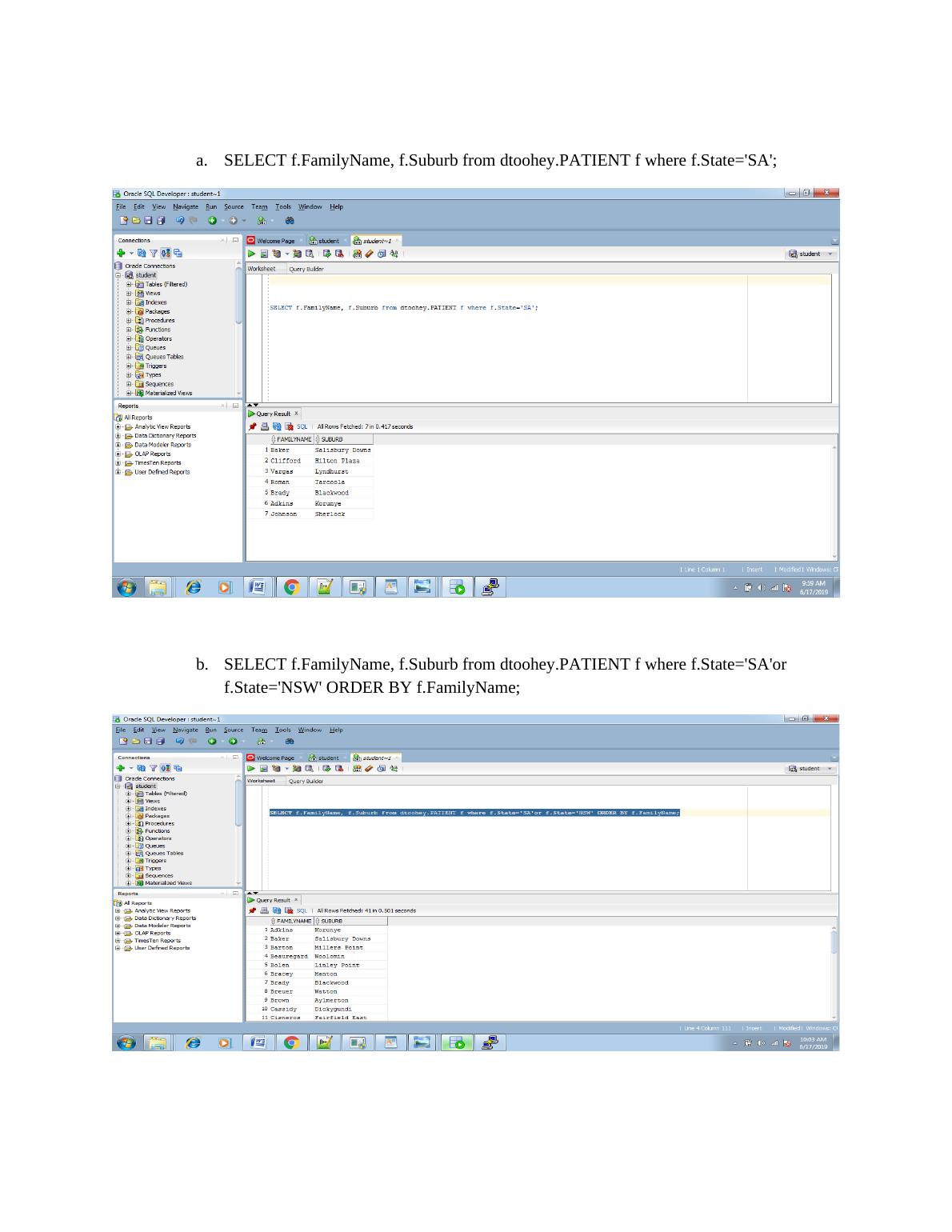Click Commit icon in upper worksheet toolbar
The height and width of the screenshot is (1232, 952).
coord(328,254)
